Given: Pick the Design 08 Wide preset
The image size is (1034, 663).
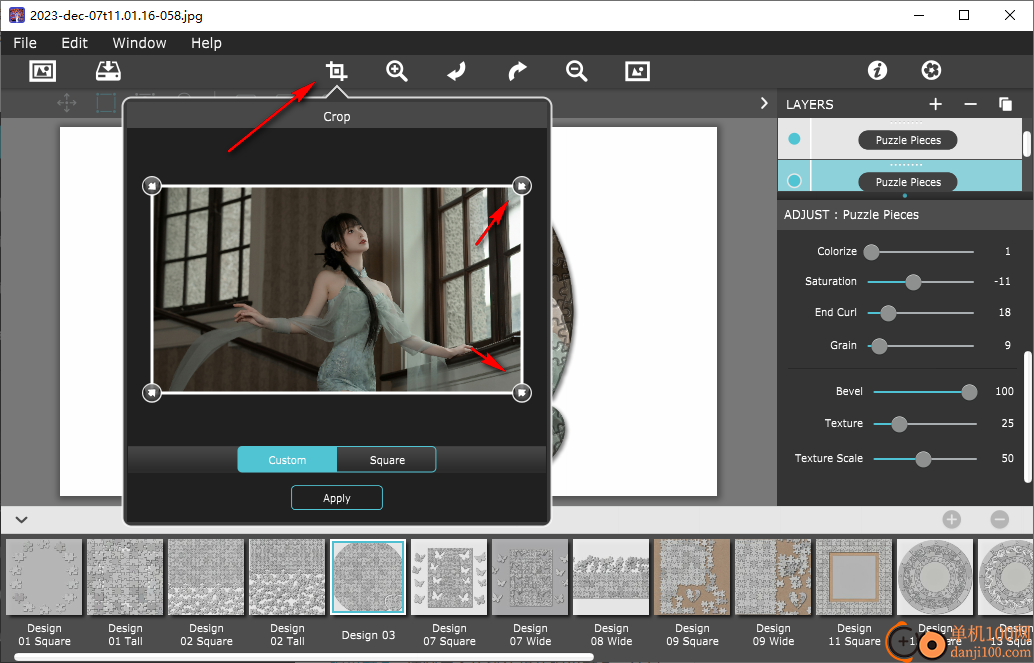Looking at the screenshot, I should coord(611,577).
